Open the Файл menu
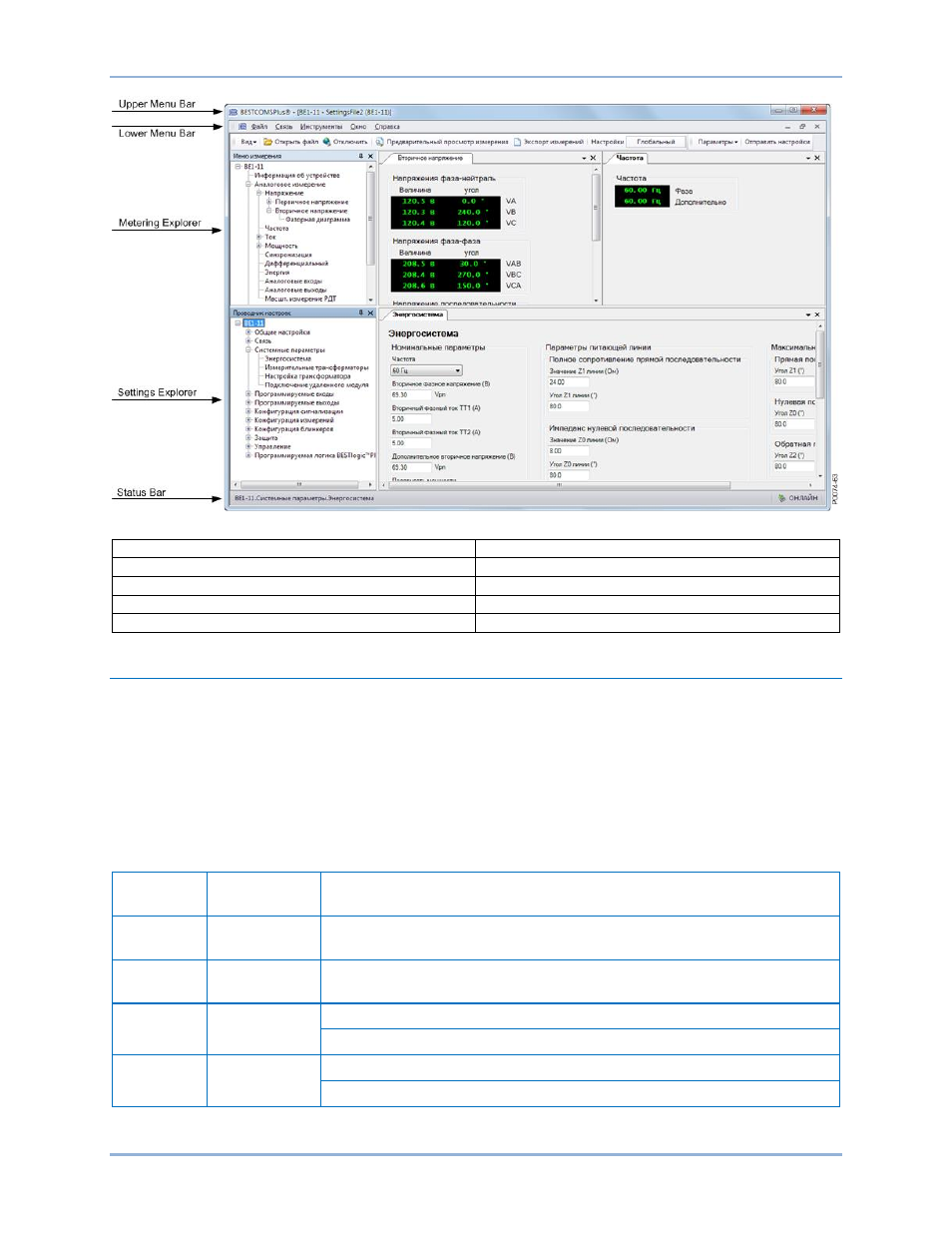952x1233 pixels. click(x=259, y=127)
